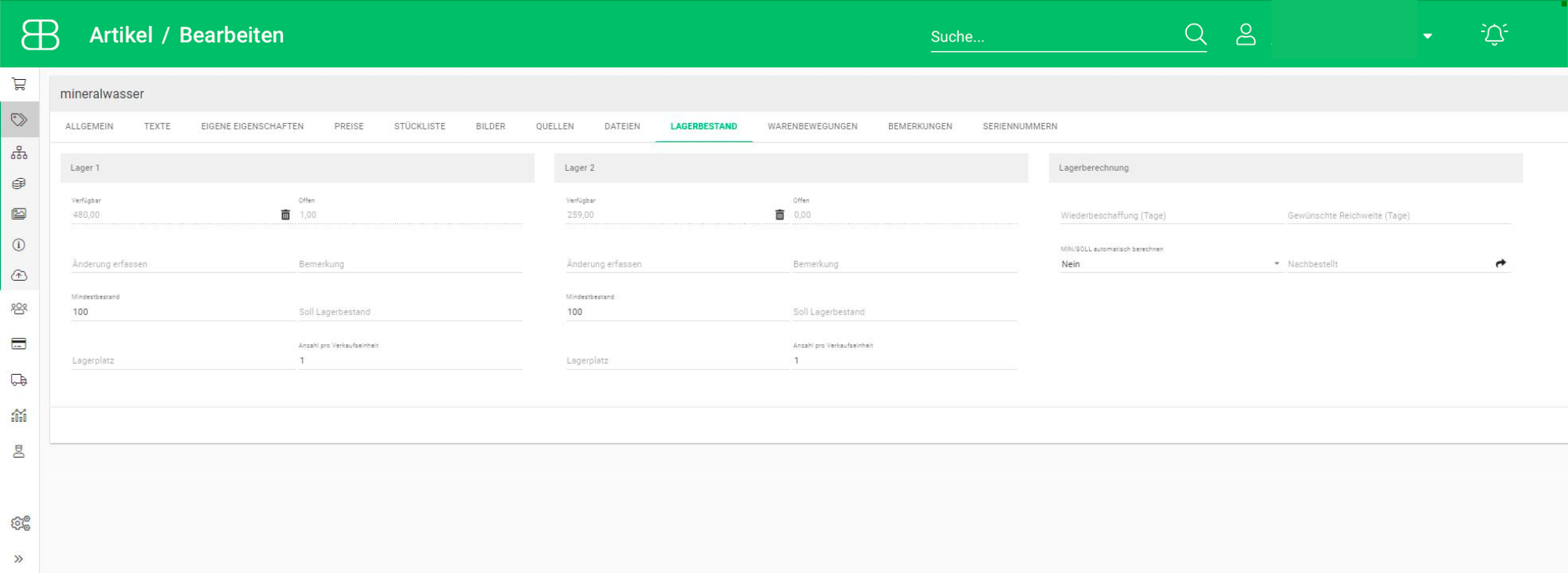Viewport: 1568px width, 573px height.
Task: Switch to the Bilder tab
Action: pyautogui.click(x=490, y=126)
